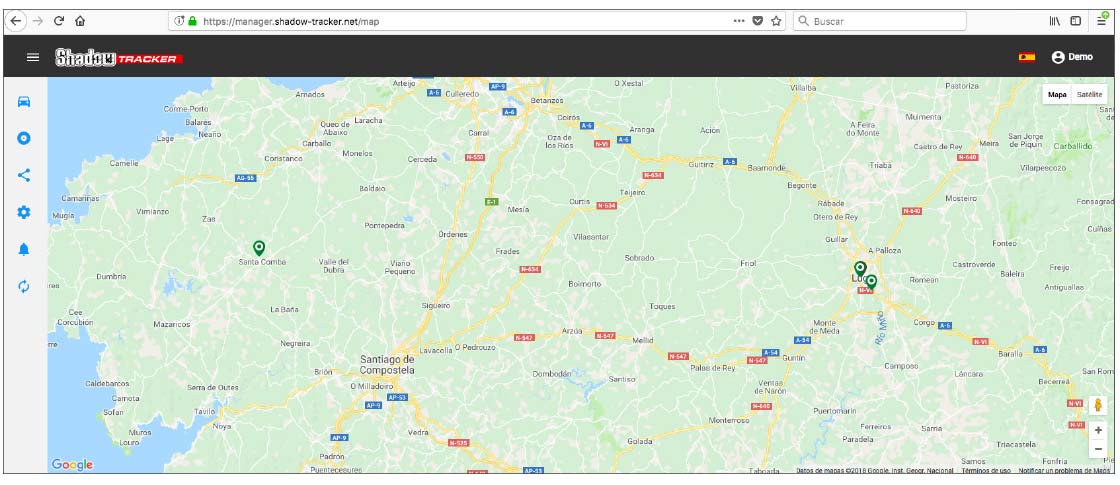The width and height of the screenshot is (1120, 485).
Task: Click the browser forward arrow
Action: pos(38,21)
